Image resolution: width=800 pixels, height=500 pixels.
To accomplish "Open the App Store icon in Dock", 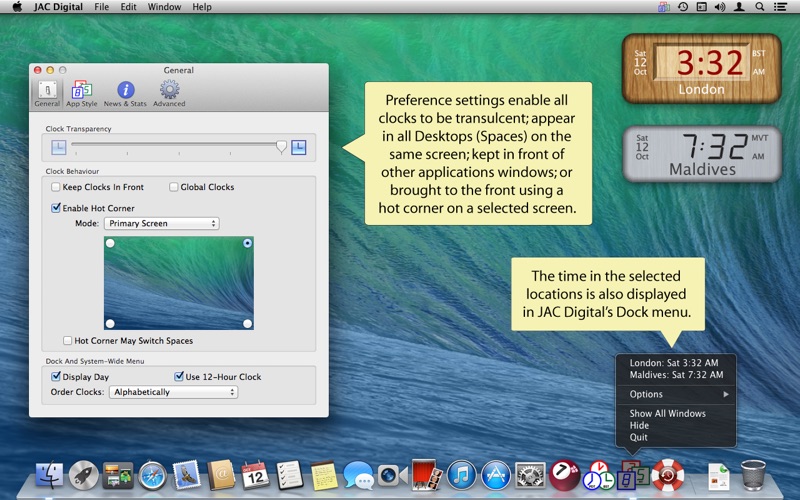I will [495, 476].
